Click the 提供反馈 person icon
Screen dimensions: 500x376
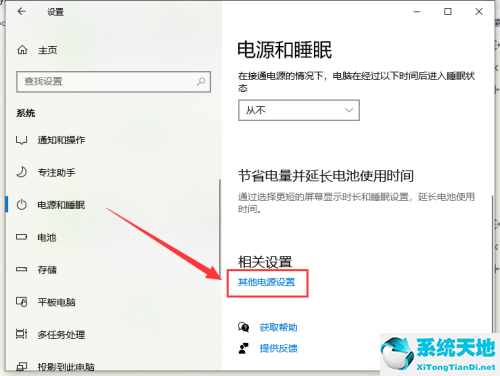pyautogui.click(x=244, y=348)
